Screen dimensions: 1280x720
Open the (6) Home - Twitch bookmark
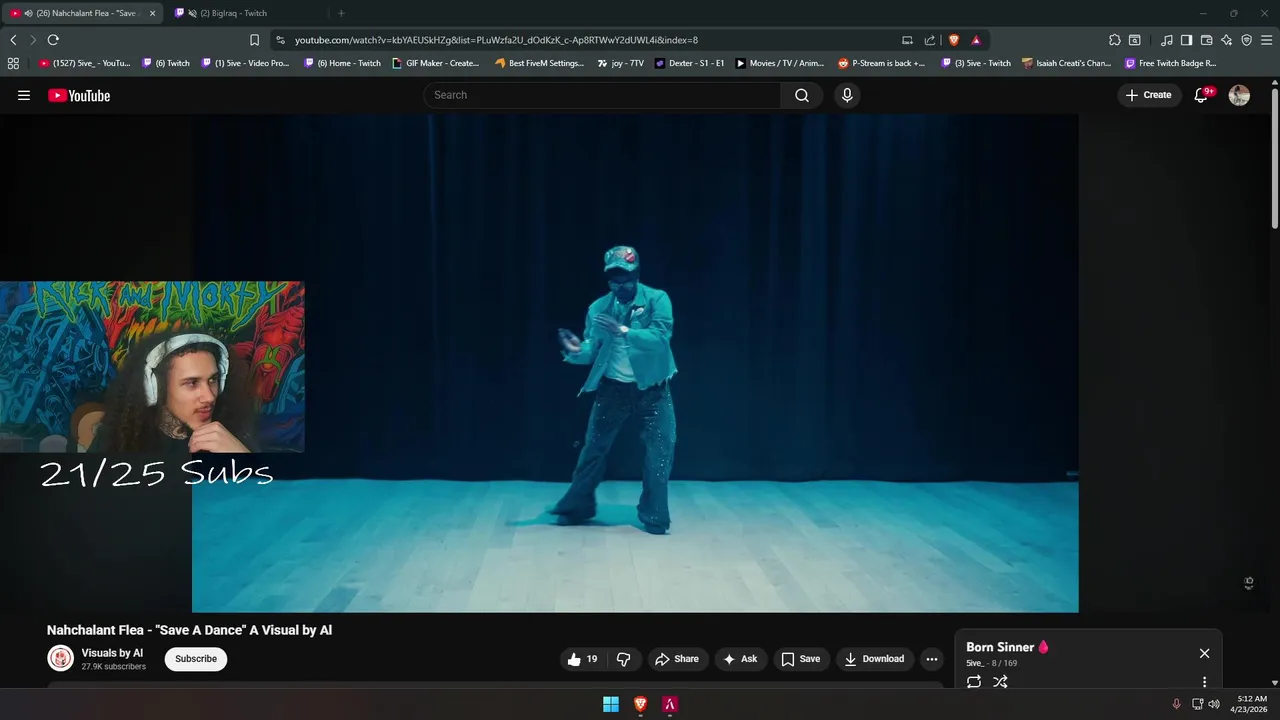click(342, 63)
